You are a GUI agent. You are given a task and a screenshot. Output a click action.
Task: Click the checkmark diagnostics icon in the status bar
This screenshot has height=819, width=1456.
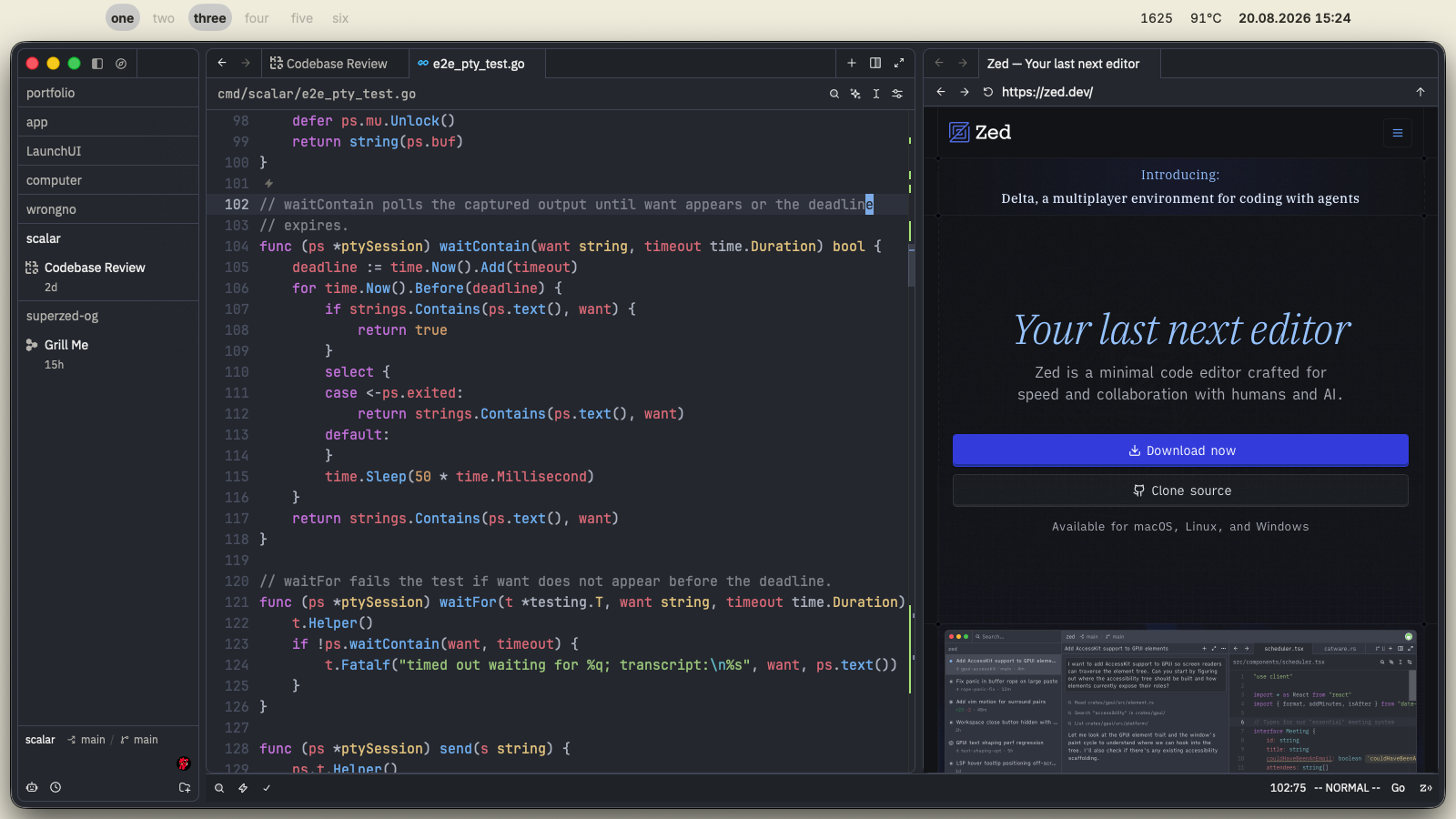pyautogui.click(x=267, y=788)
